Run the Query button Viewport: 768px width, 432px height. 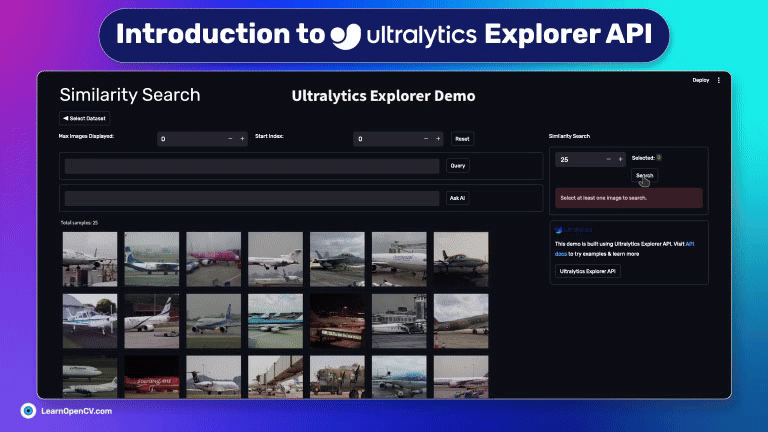click(x=457, y=166)
